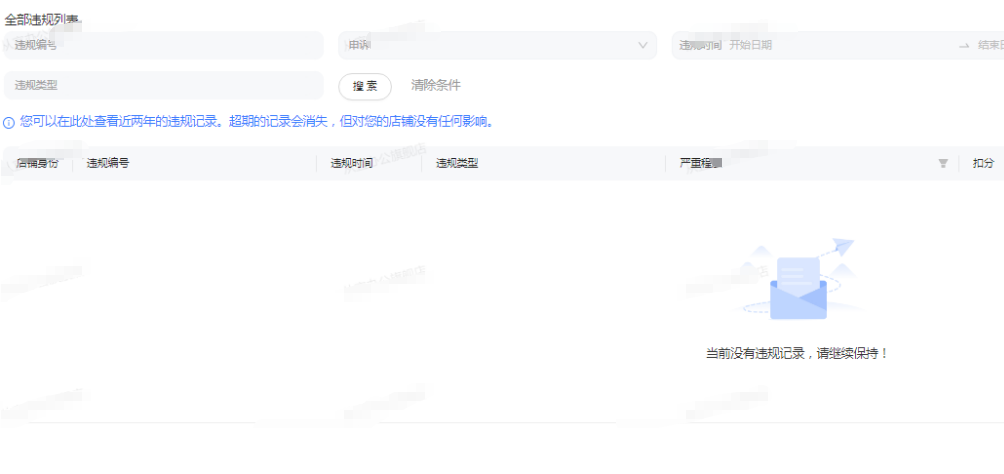Click the 扣分 column header

(982, 163)
